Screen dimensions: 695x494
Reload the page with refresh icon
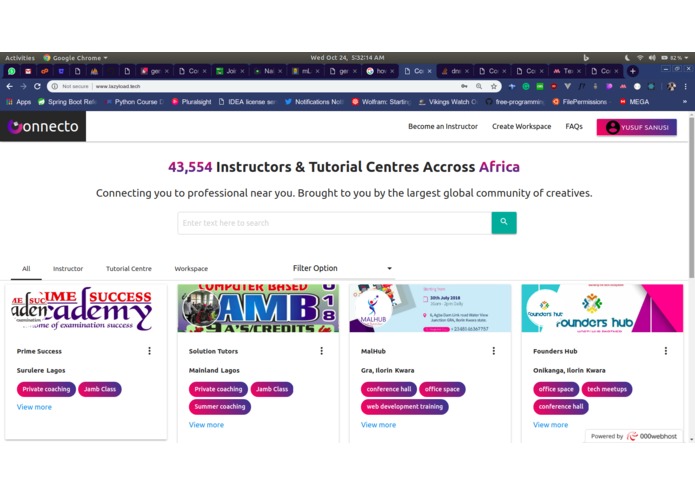tap(37, 86)
